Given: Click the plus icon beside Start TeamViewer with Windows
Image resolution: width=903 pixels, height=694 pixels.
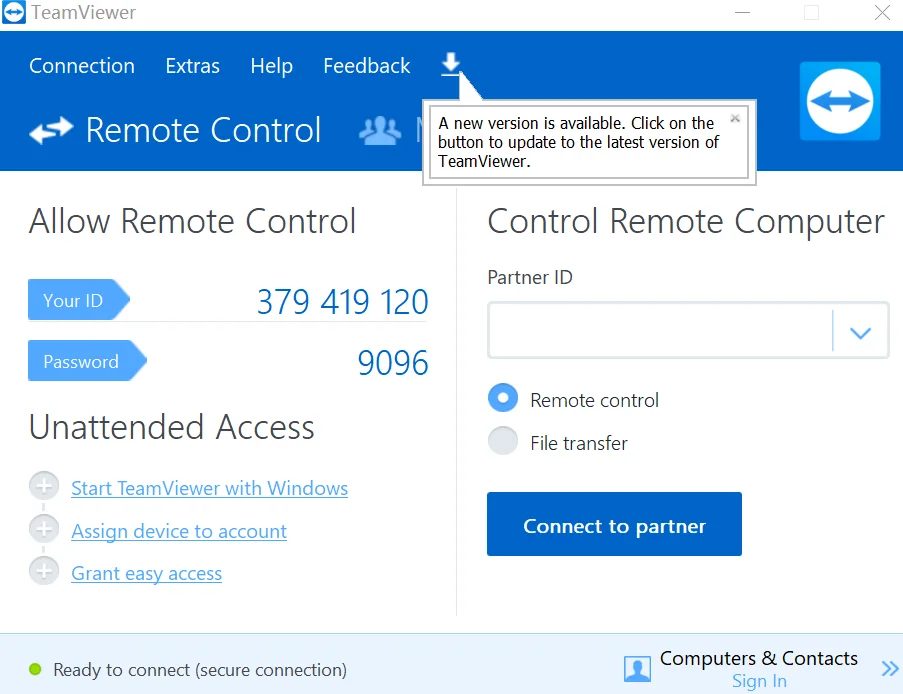Looking at the screenshot, I should (x=44, y=486).
